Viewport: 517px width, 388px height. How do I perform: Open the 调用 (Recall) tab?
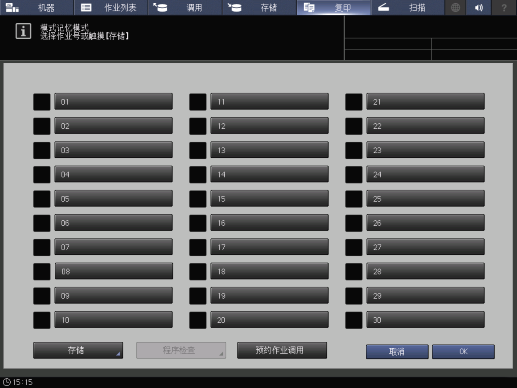[x=185, y=7]
